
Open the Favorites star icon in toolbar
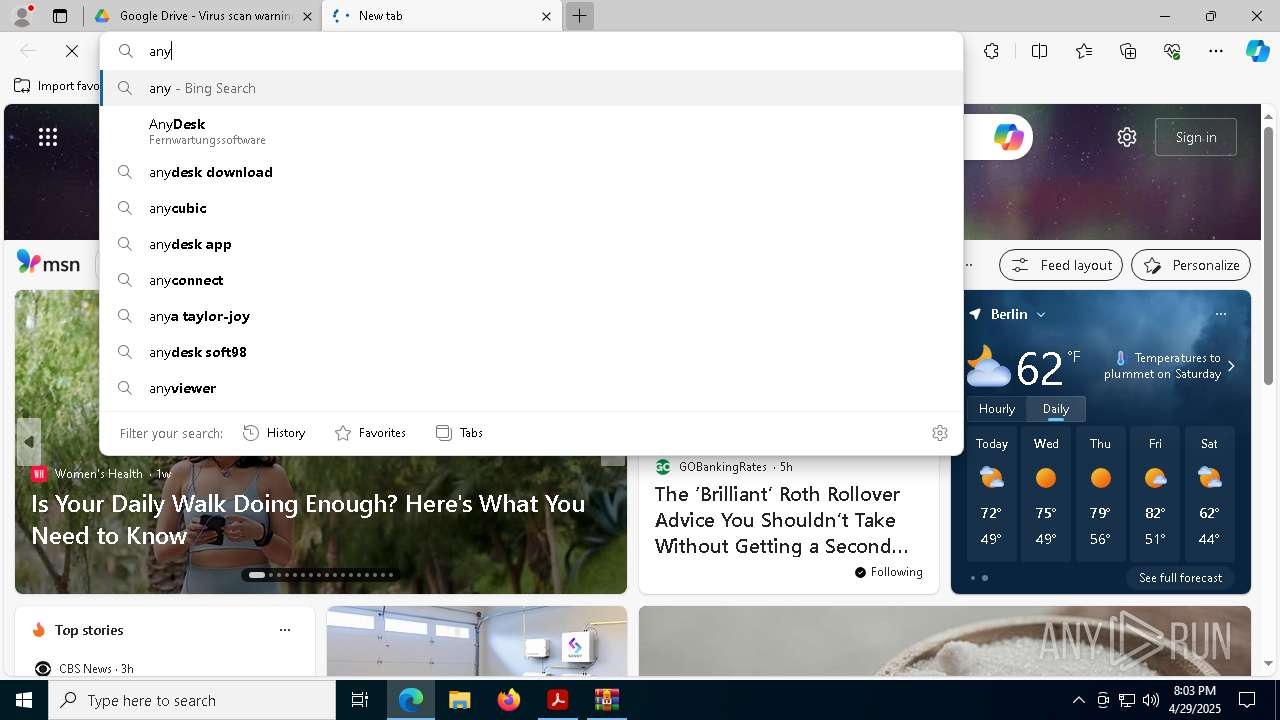tap(1084, 51)
